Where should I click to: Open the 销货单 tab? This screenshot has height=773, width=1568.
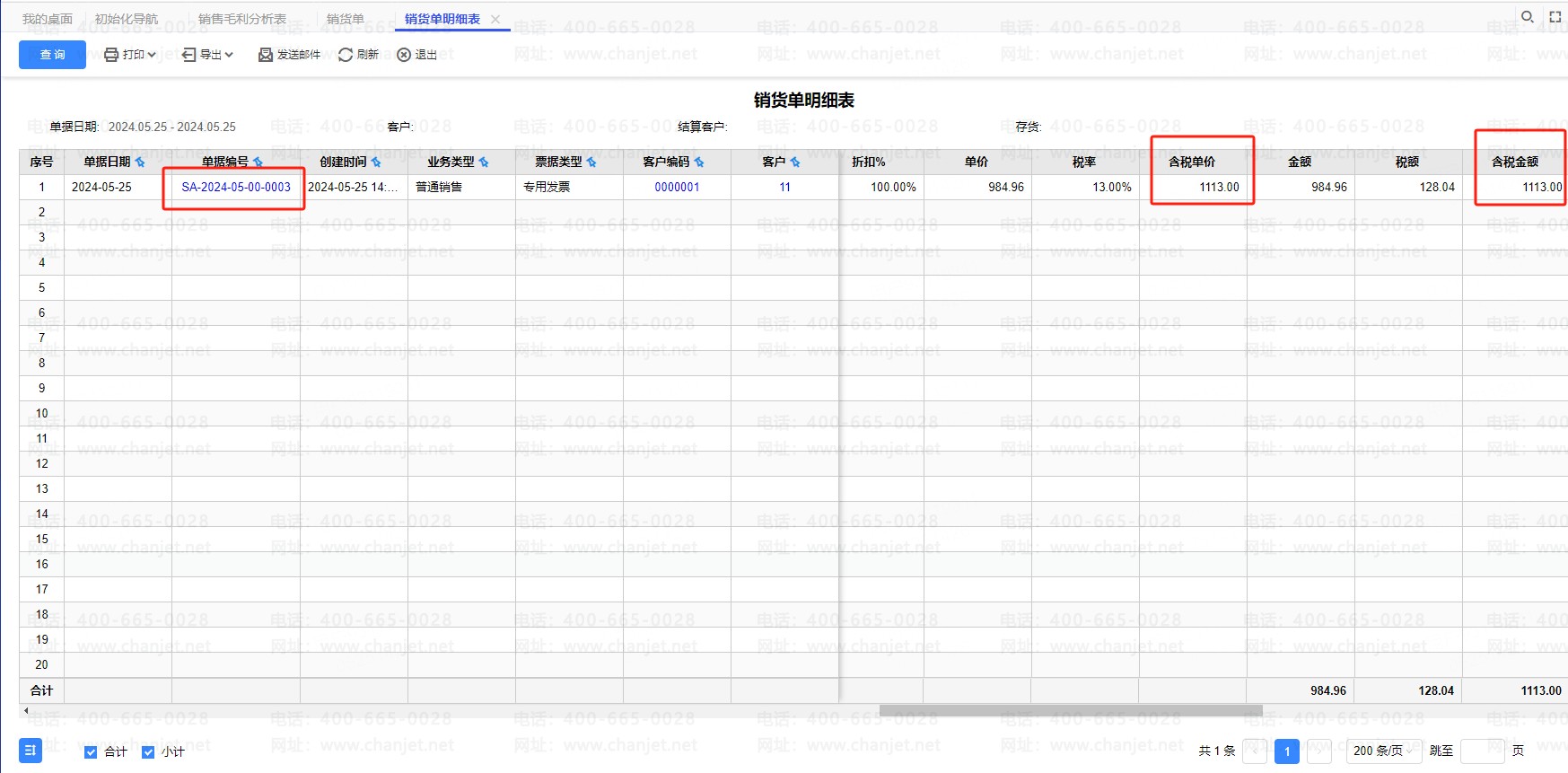(x=346, y=19)
